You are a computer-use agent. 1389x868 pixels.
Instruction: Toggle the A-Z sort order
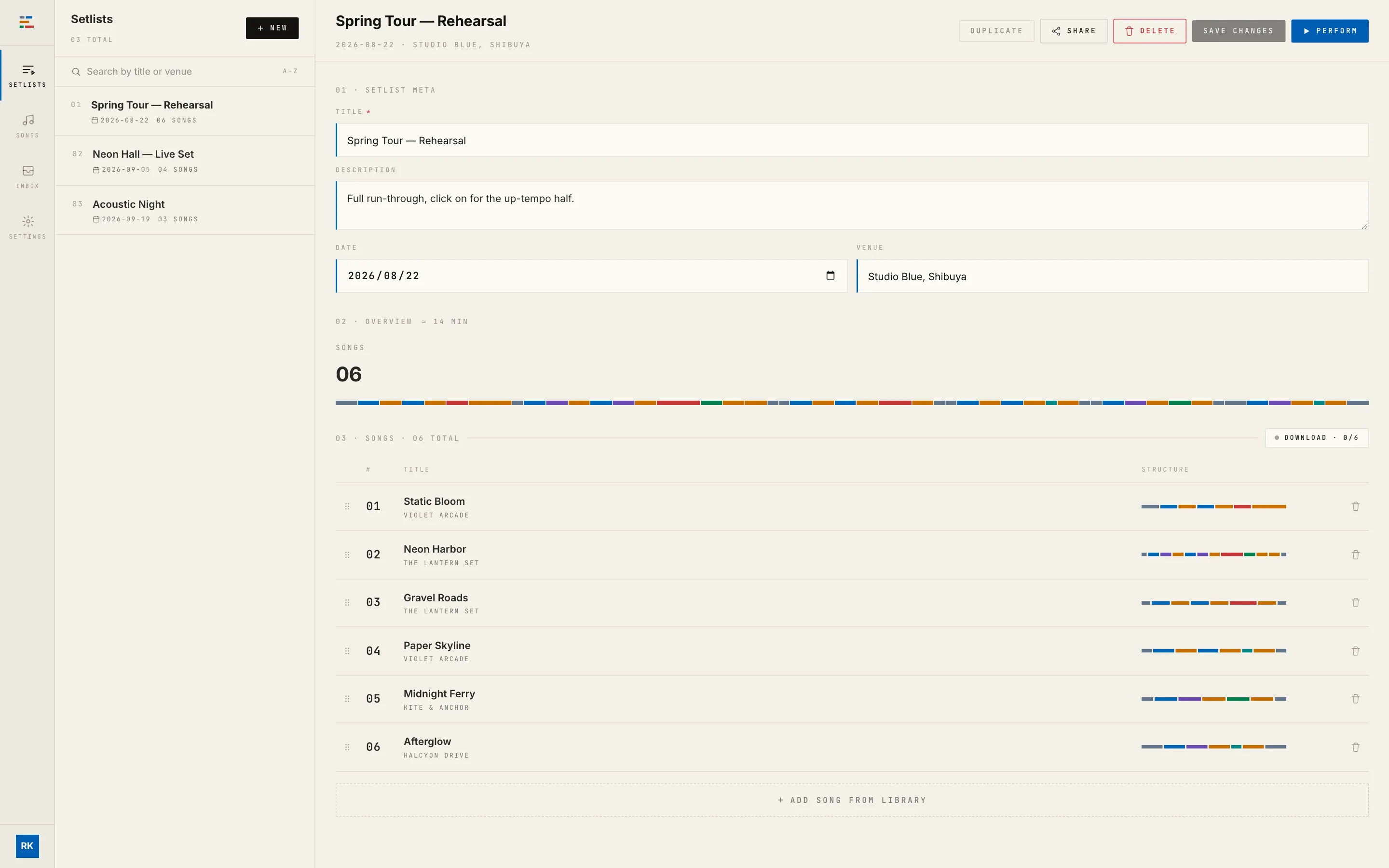click(x=290, y=71)
